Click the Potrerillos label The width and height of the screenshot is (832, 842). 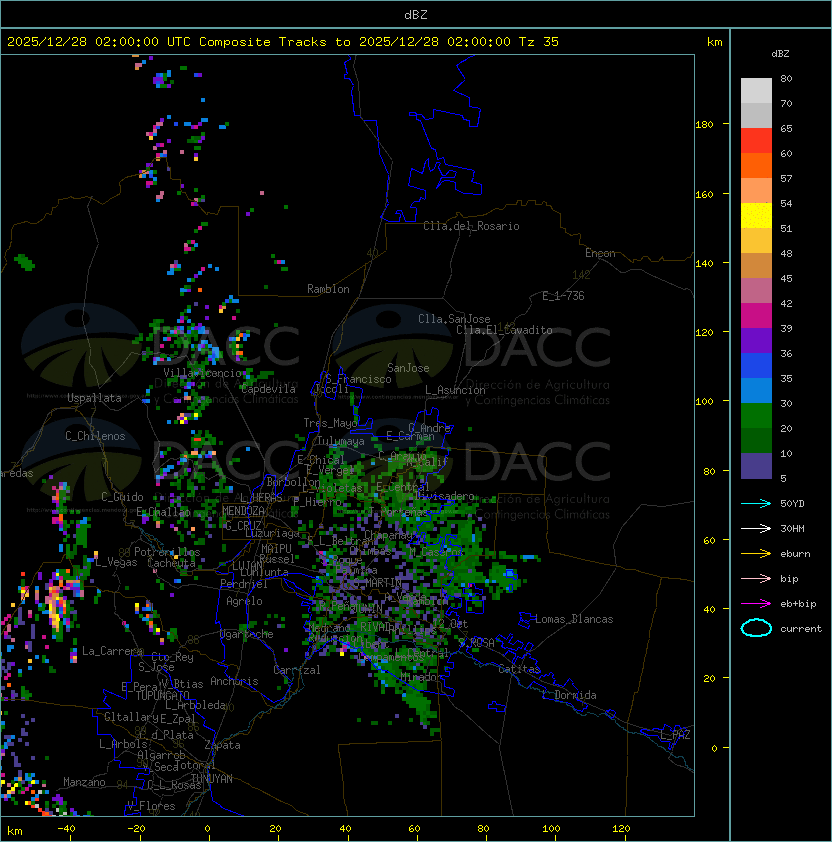pyautogui.click(x=167, y=552)
